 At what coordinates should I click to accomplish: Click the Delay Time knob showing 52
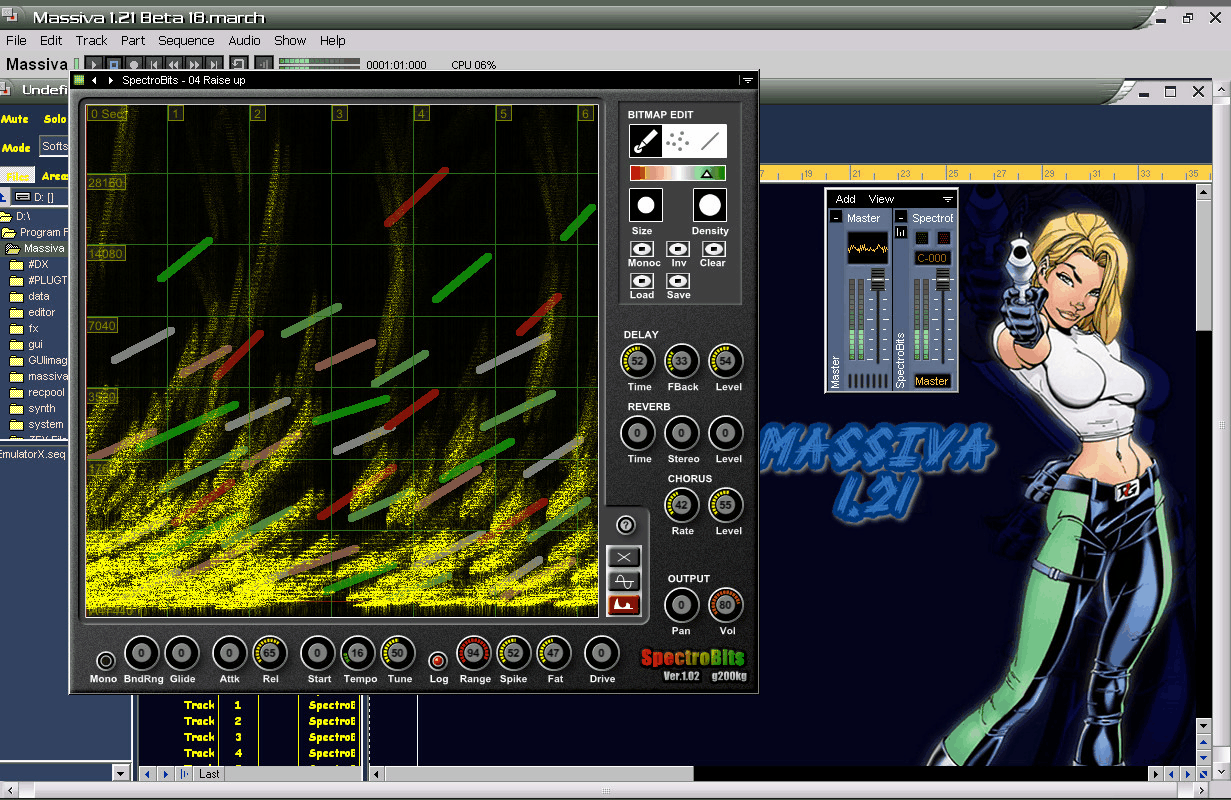coord(638,361)
